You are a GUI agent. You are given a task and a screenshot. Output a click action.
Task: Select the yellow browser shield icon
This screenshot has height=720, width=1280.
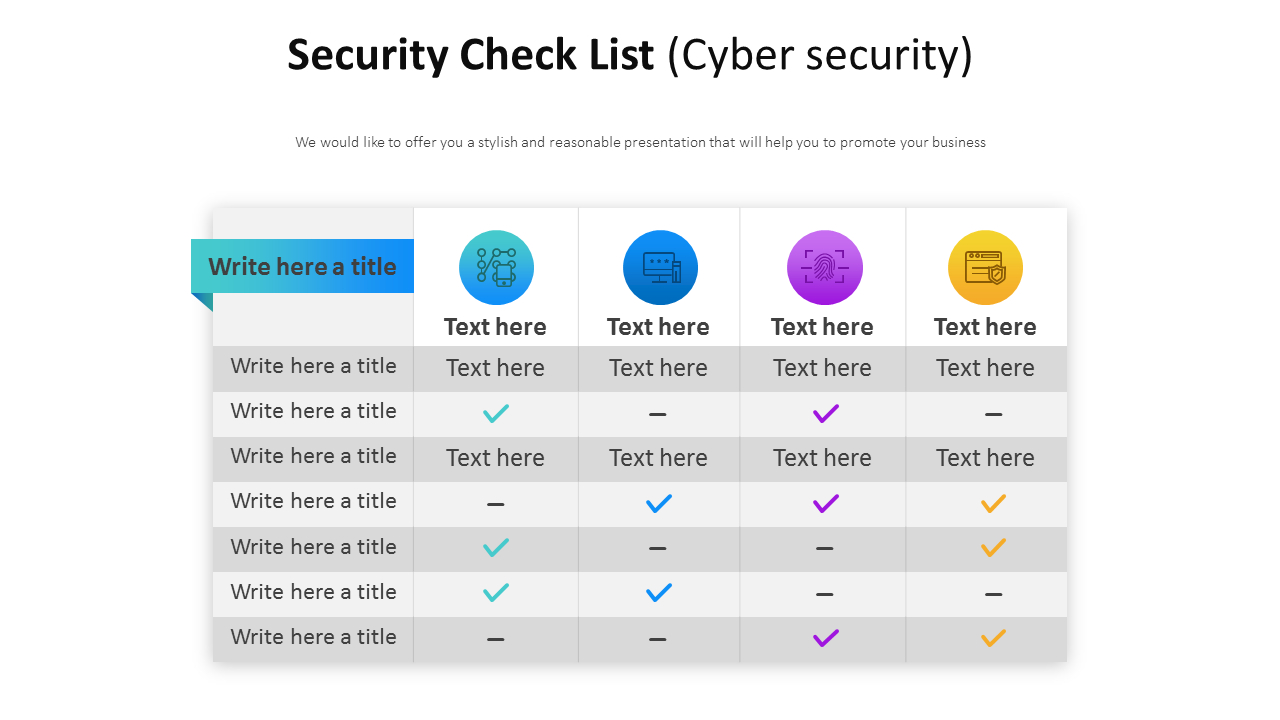pos(985,268)
